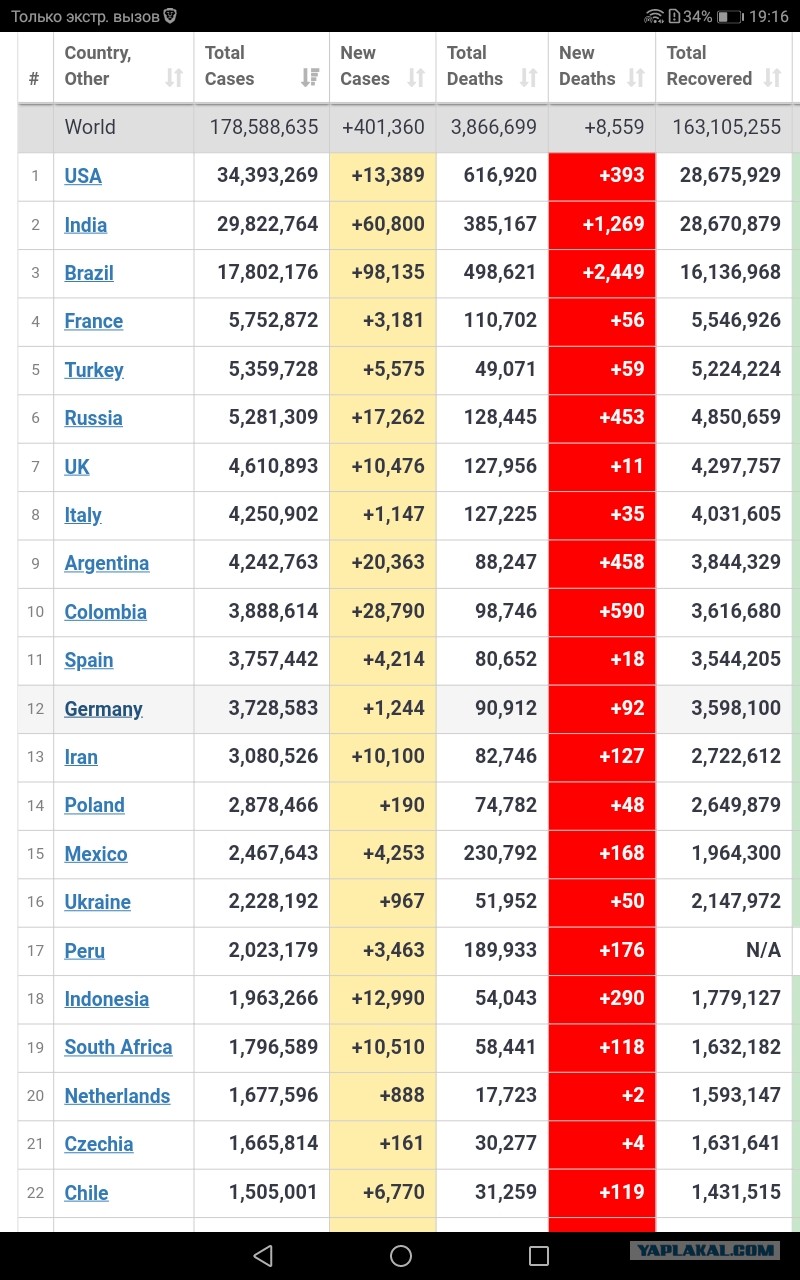Tap the Android home circle button
Image resolution: width=800 pixels, height=1280 pixels.
pos(401,1255)
